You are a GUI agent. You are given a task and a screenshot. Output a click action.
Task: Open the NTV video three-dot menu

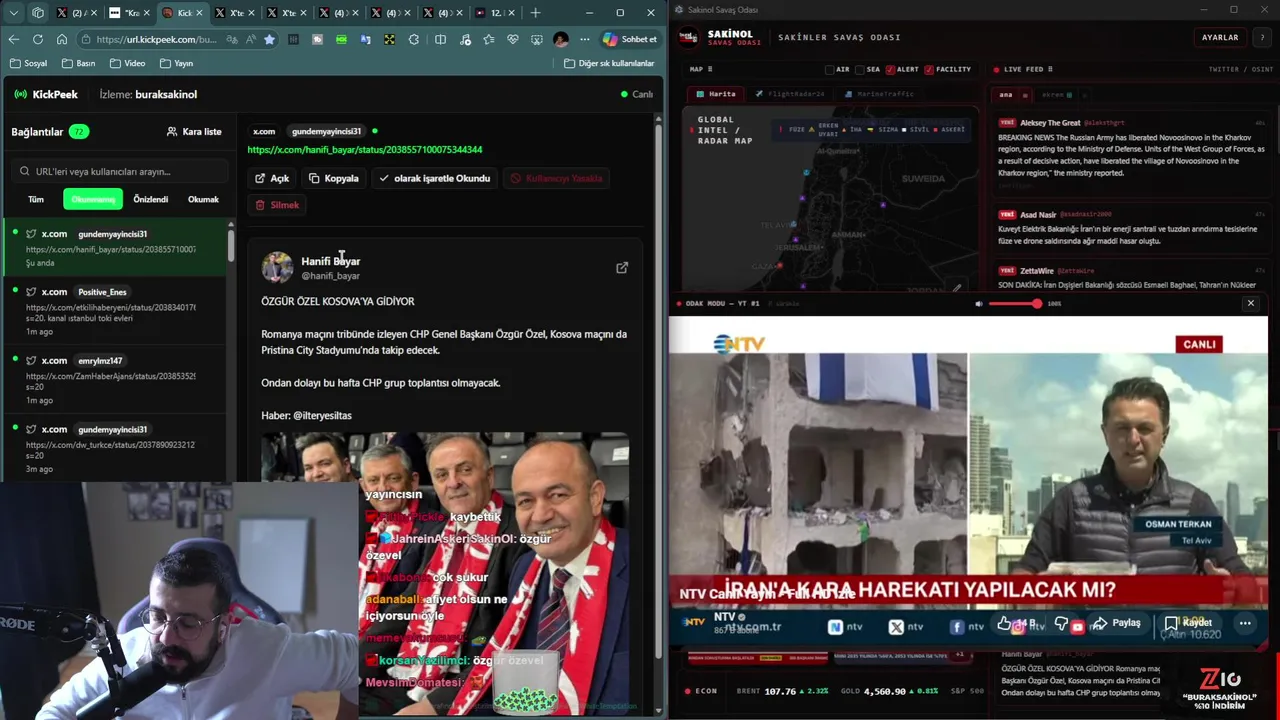coord(1245,623)
